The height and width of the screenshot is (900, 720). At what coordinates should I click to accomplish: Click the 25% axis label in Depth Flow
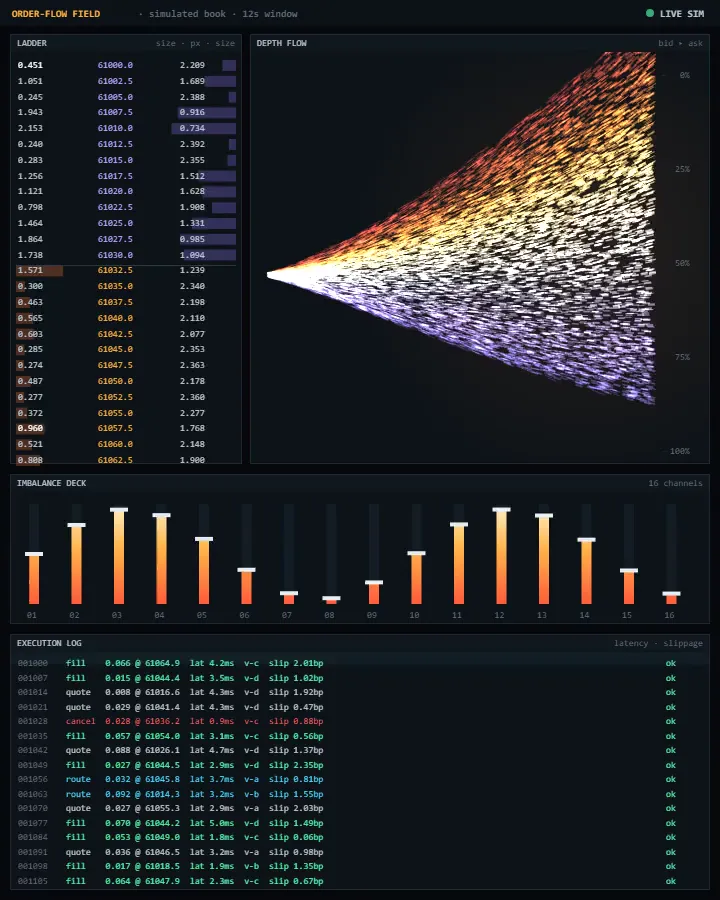[x=682, y=169]
